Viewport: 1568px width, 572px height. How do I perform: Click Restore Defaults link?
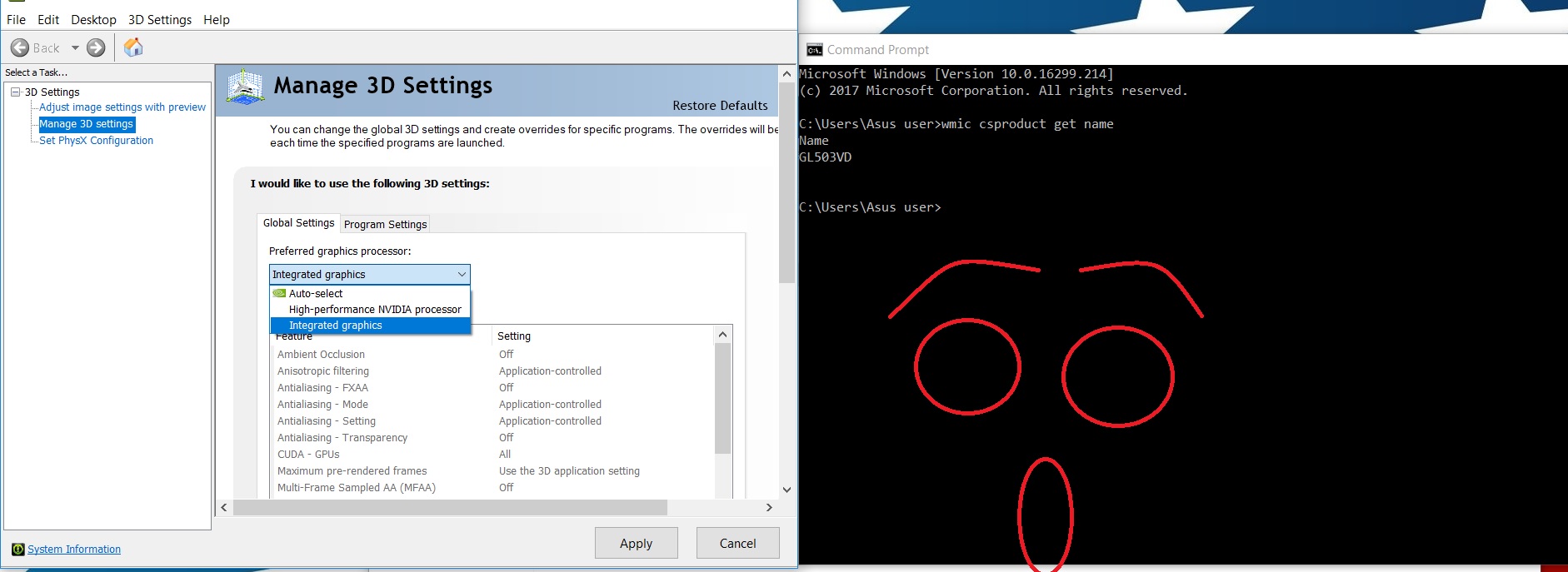(x=720, y=106)
